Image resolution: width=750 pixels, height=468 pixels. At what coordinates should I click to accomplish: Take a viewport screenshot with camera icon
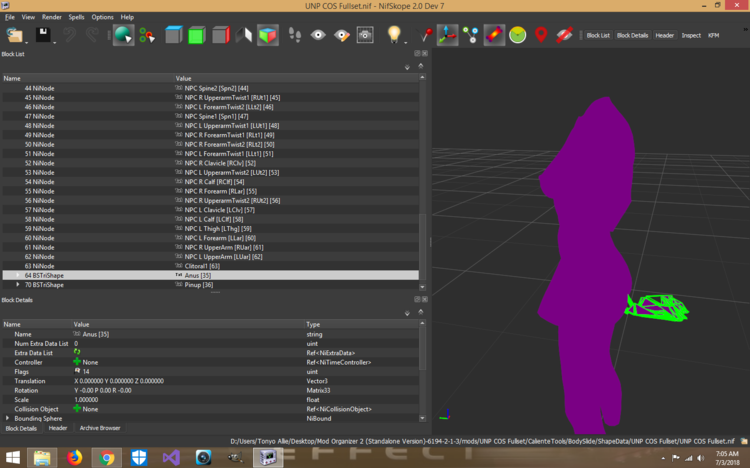point(365,35)
